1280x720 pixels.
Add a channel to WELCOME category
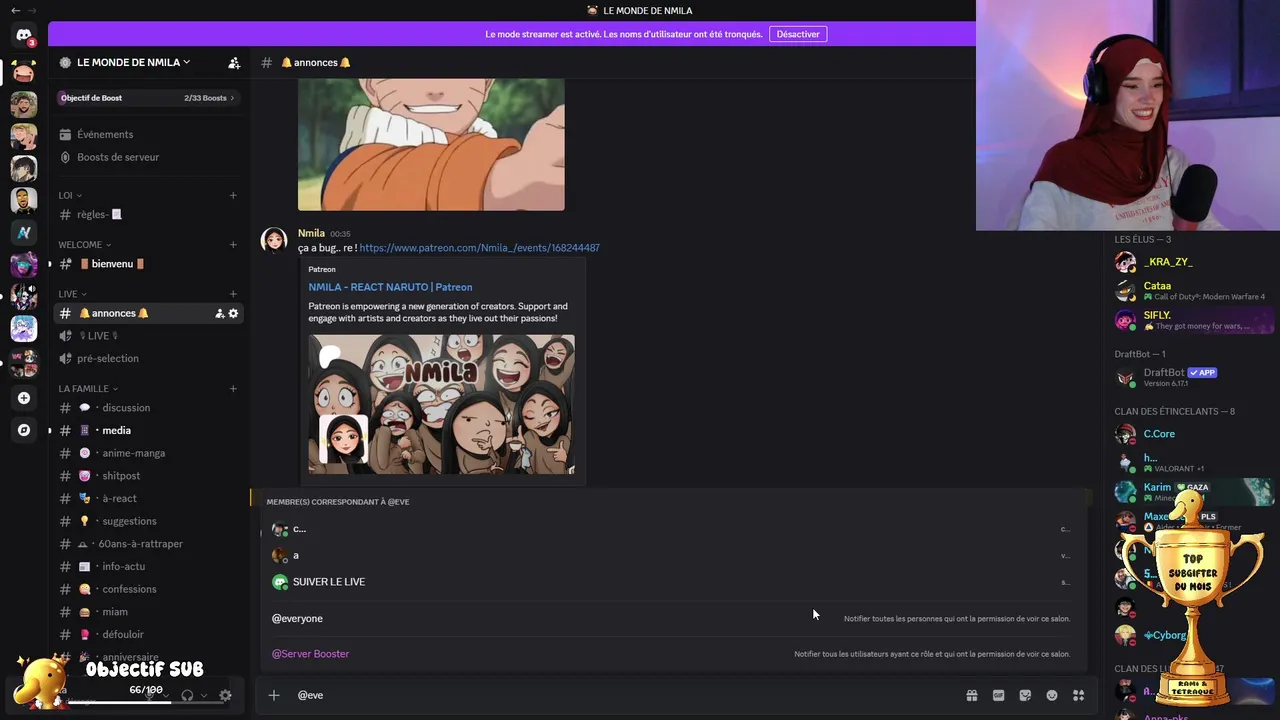[233, 244]
